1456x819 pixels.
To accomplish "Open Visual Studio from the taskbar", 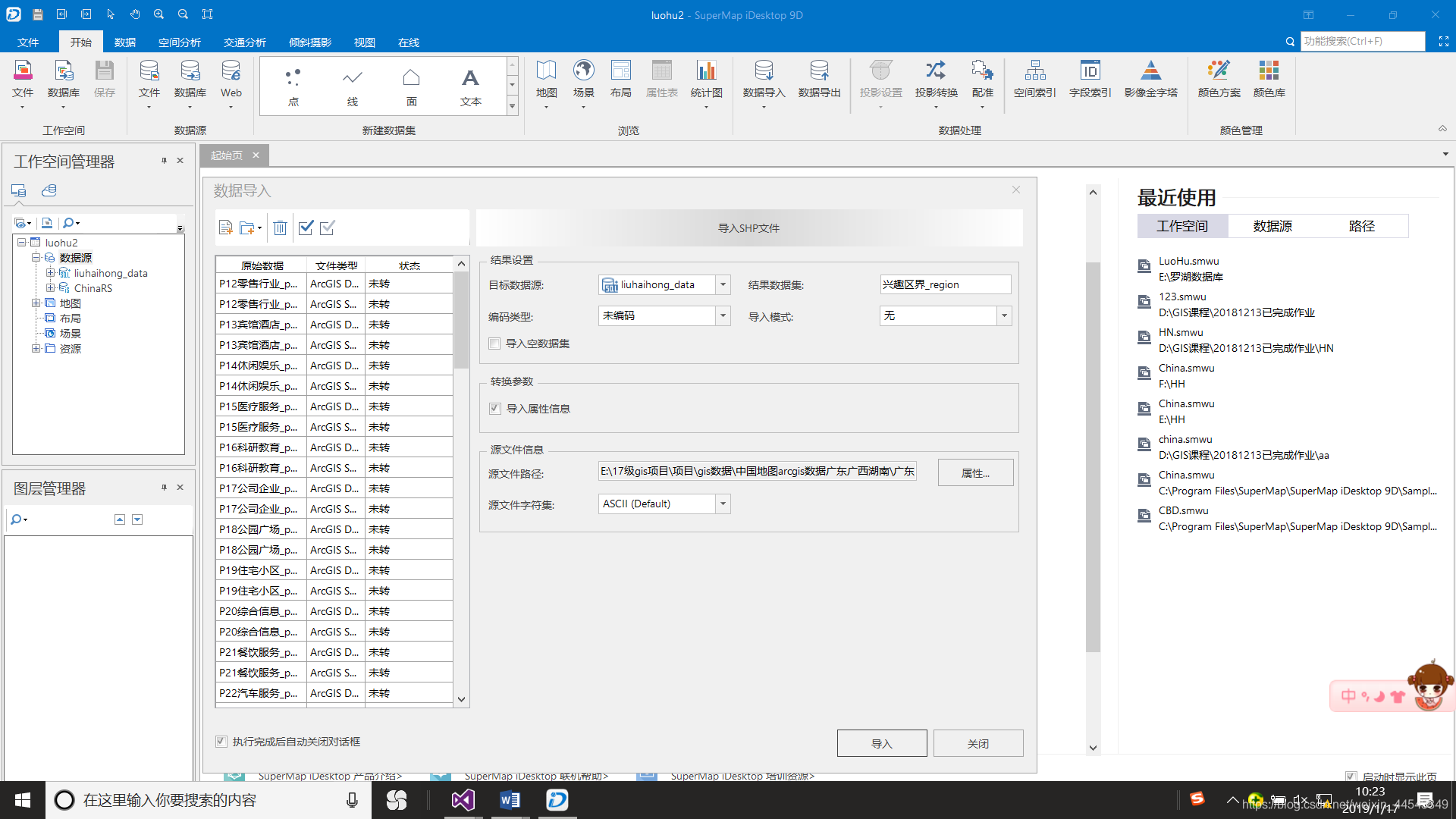I will tap(463, 800).
